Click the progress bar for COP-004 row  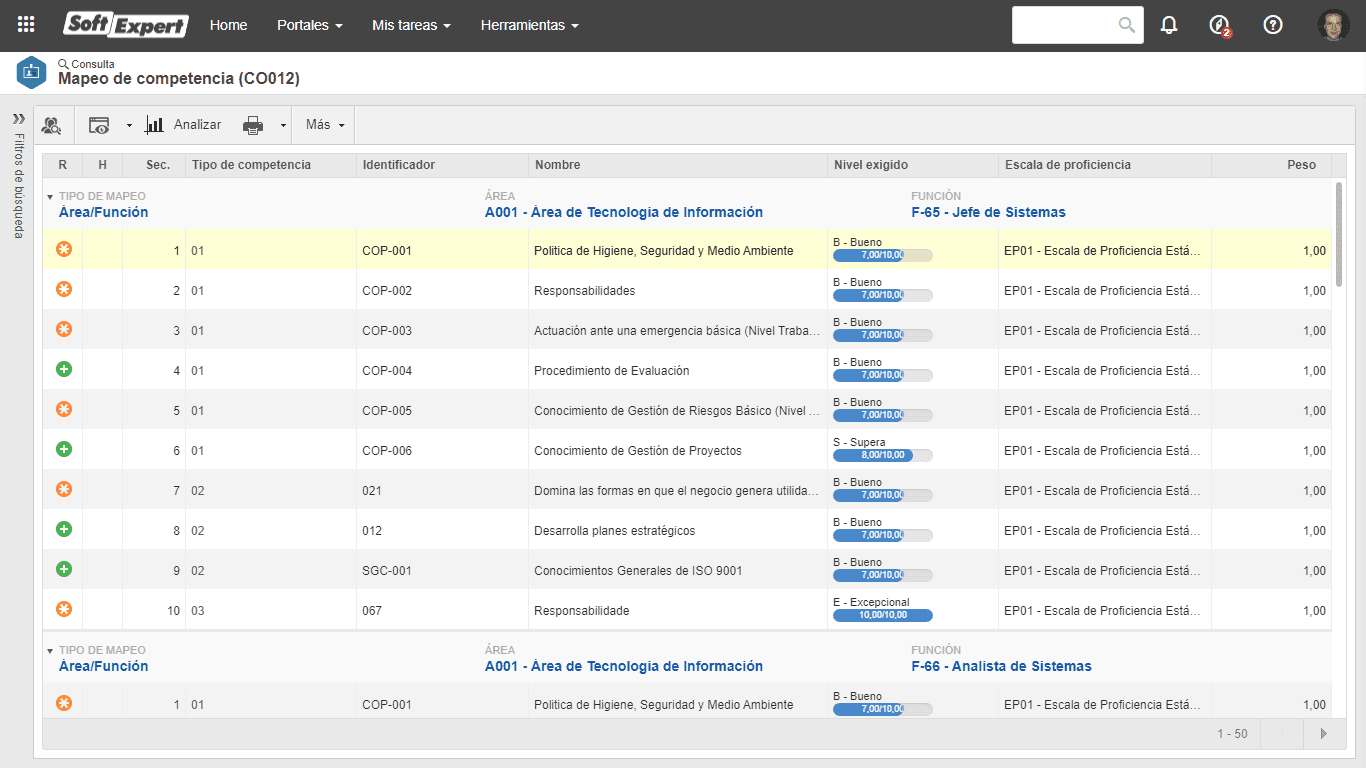coord(883,375)
